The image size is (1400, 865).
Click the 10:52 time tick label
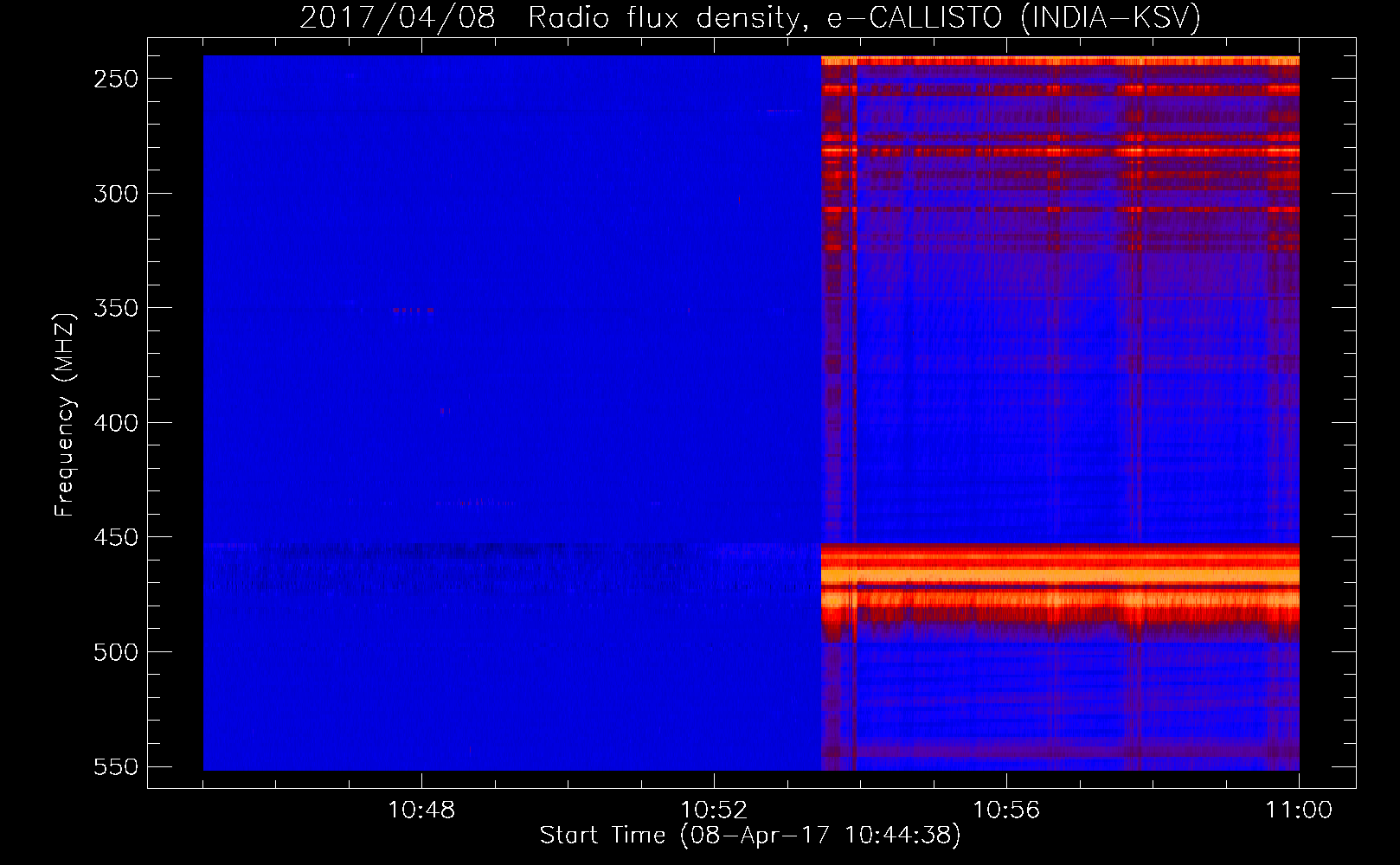[x=714, y=811]
